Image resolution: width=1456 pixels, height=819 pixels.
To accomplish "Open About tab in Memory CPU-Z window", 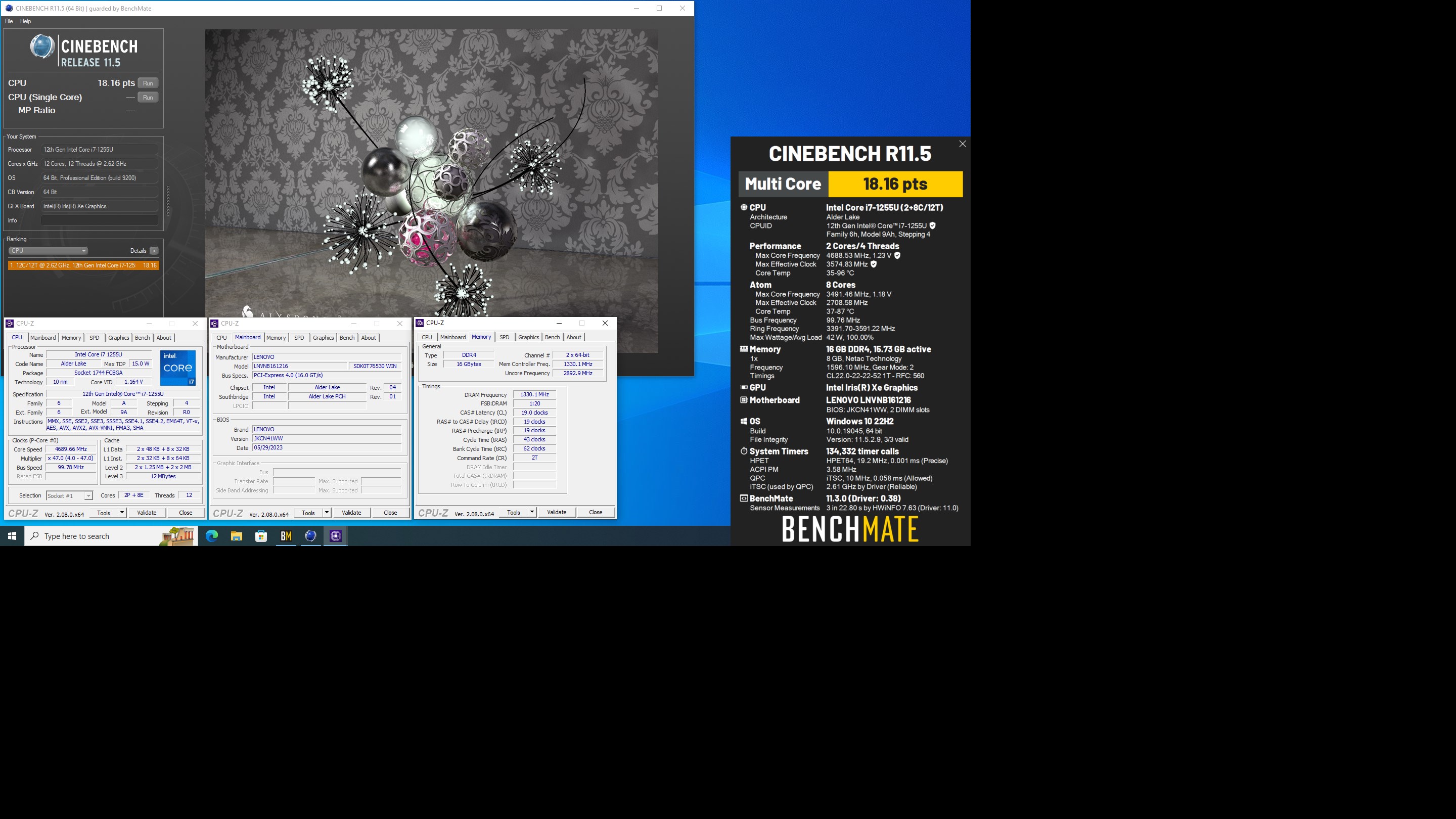I will [574, 337].
